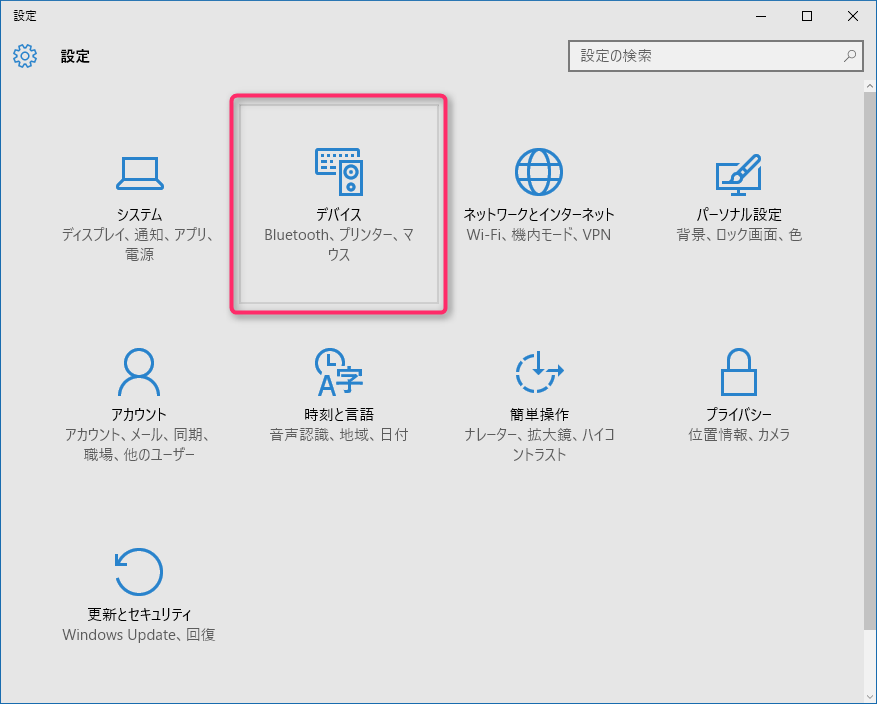Select the ディスプレイ、通知、アプリ、電源 subtitle text
Viewport: 877px width, 704px height.
(139, 245)
